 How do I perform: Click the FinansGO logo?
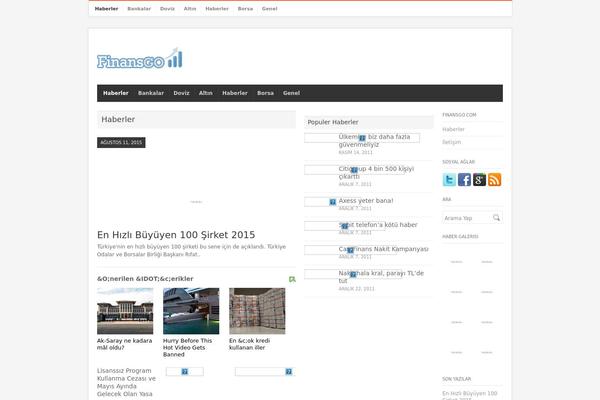coord(140,59)
